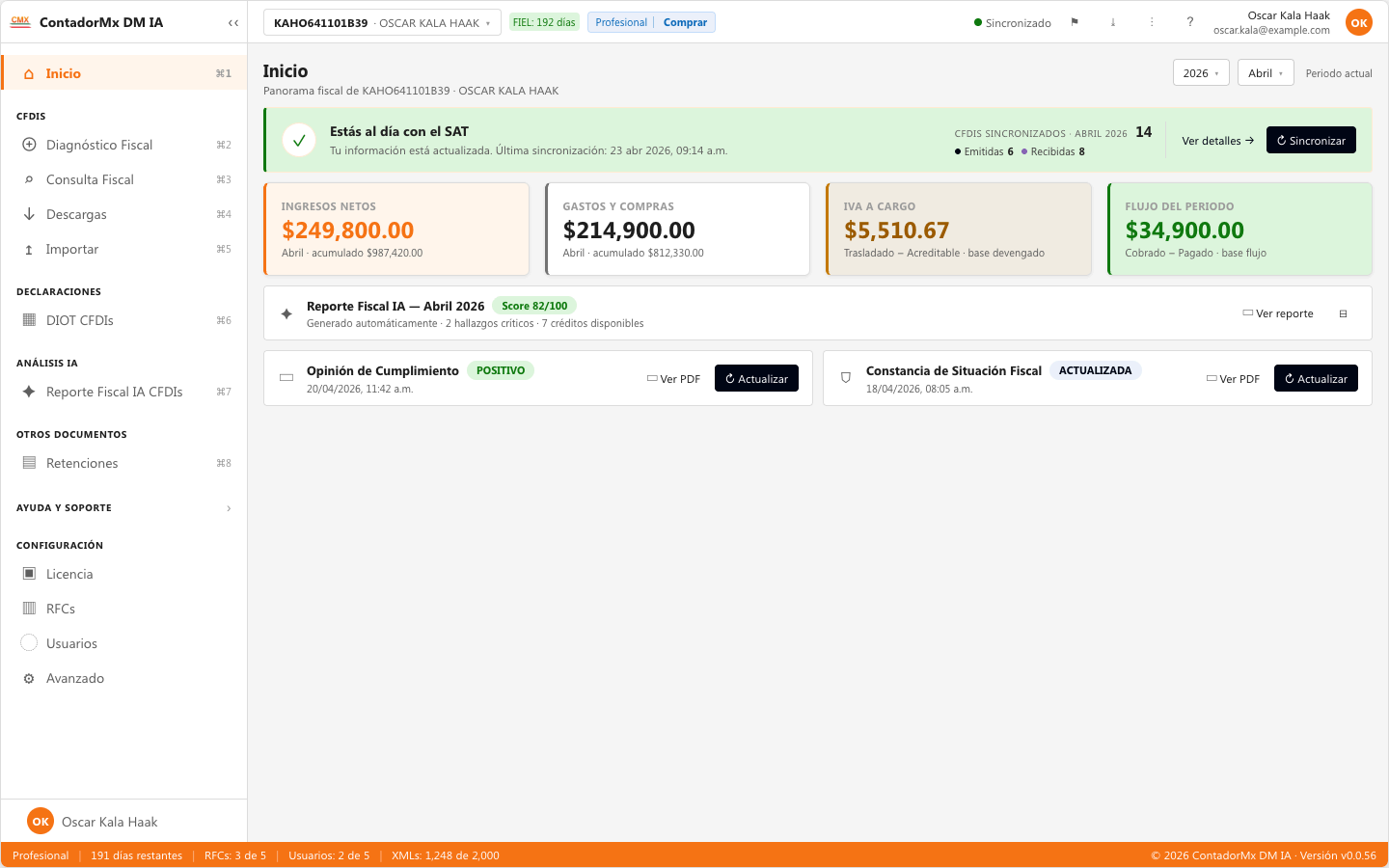Click the Score 82/100 badge
Screen dimensions: 1389x868
pyautogui.click(x=534, y=306)
